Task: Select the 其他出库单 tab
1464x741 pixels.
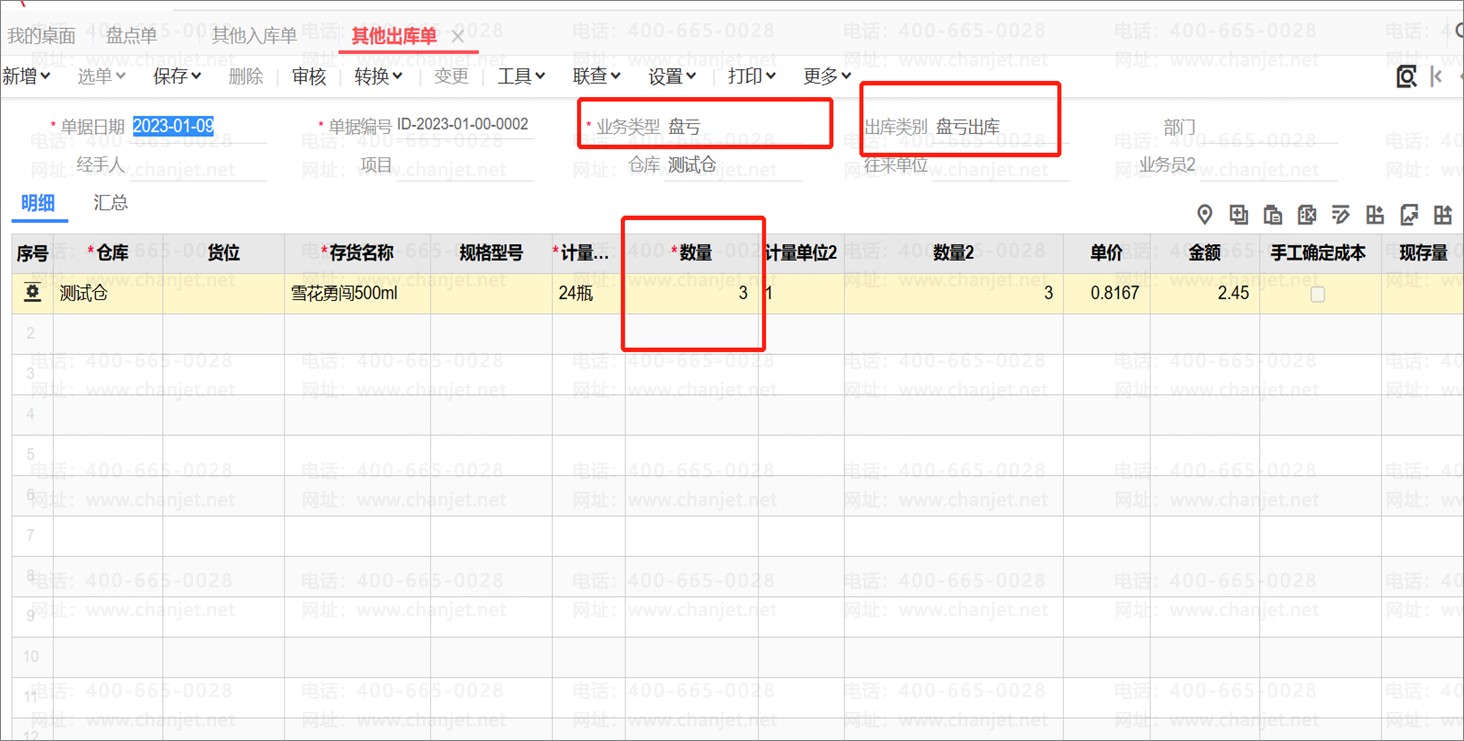Action: (x=394, y=37)
